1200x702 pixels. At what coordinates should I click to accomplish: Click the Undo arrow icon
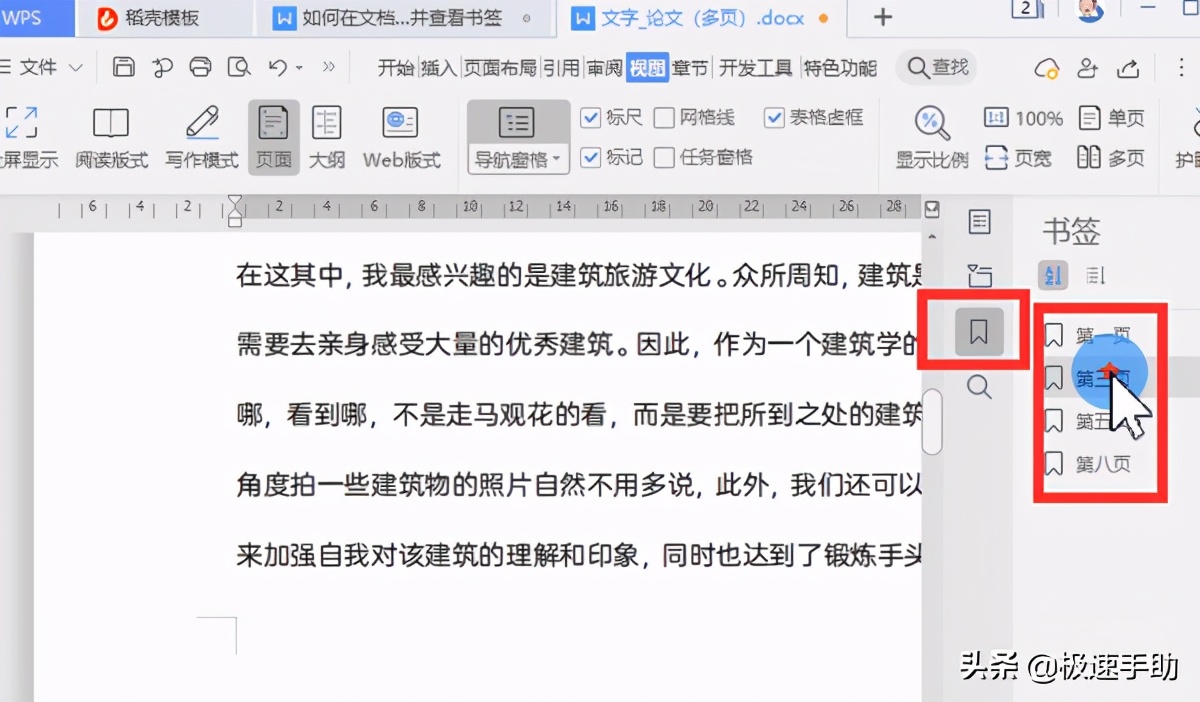point(278,67)
